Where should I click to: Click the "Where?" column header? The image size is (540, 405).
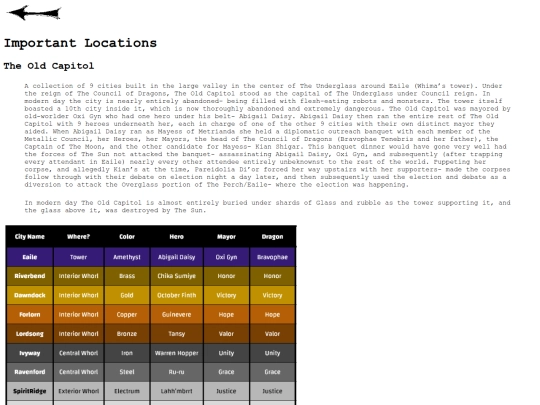[79, 237]
